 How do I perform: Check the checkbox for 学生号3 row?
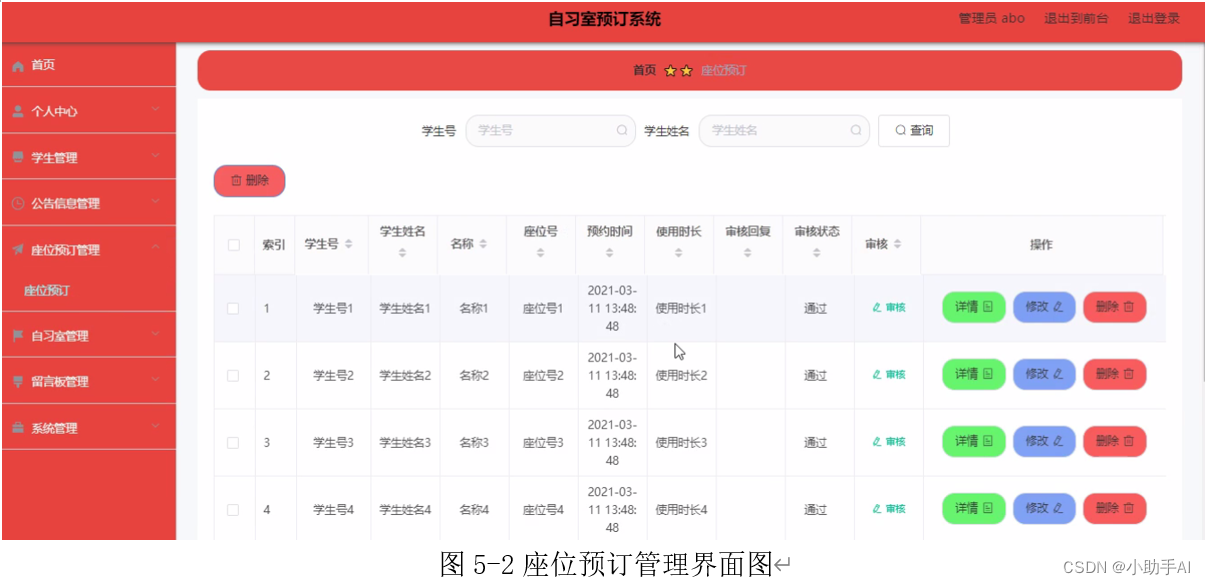234,441
